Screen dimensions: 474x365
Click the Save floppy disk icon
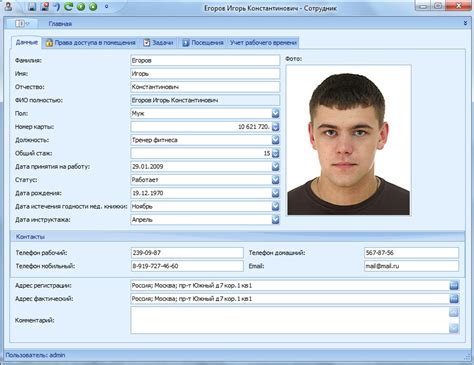(32, 7)
